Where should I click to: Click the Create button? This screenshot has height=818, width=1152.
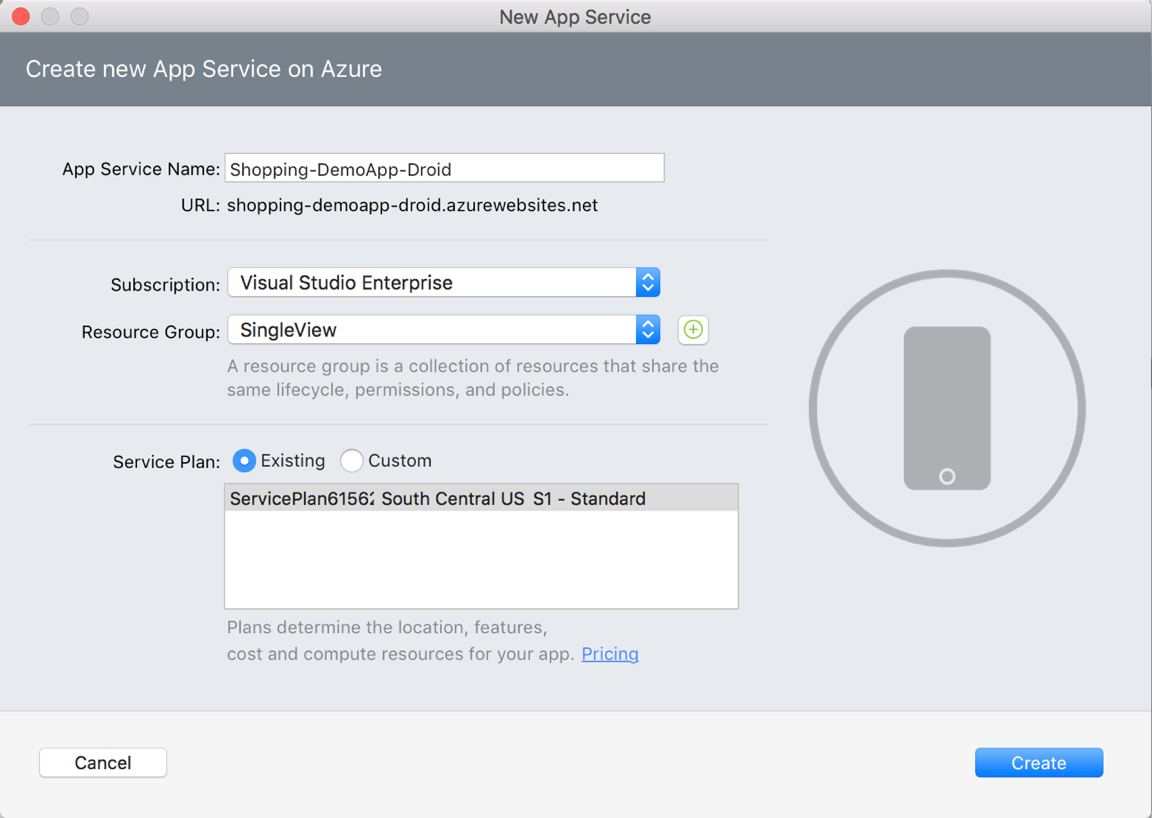(1039, 763)
